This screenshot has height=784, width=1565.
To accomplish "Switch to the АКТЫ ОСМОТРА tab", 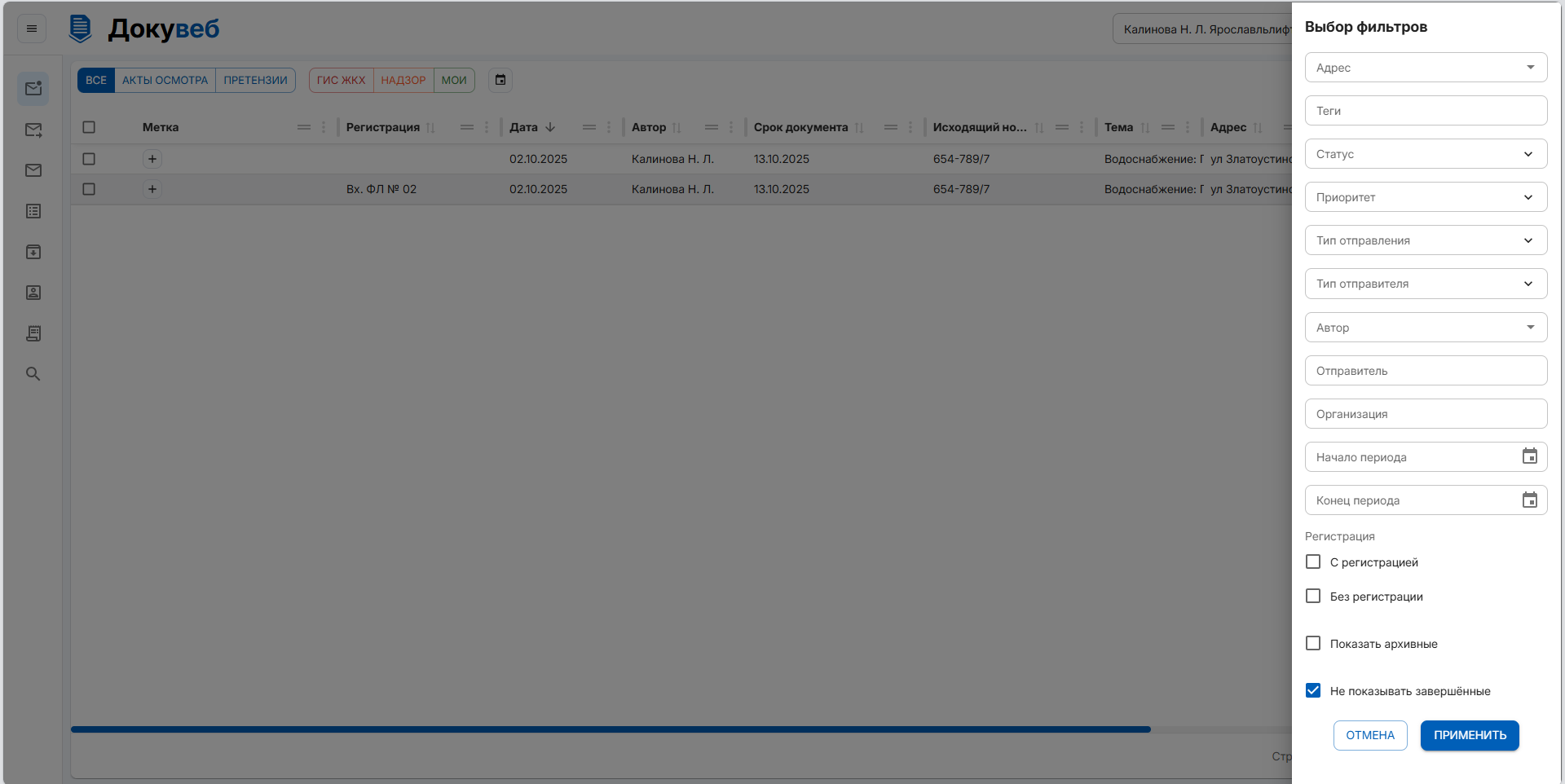I will (165, 80).
